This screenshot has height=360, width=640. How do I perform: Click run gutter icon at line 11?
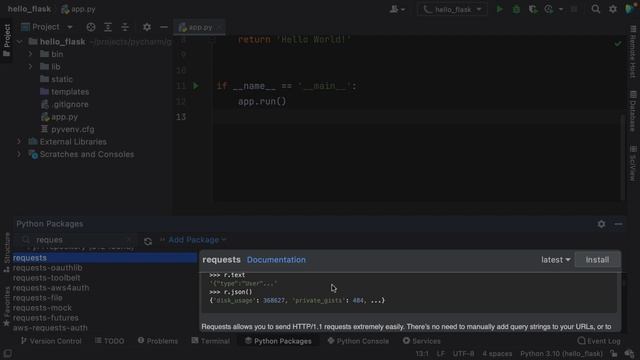point(196,86)
